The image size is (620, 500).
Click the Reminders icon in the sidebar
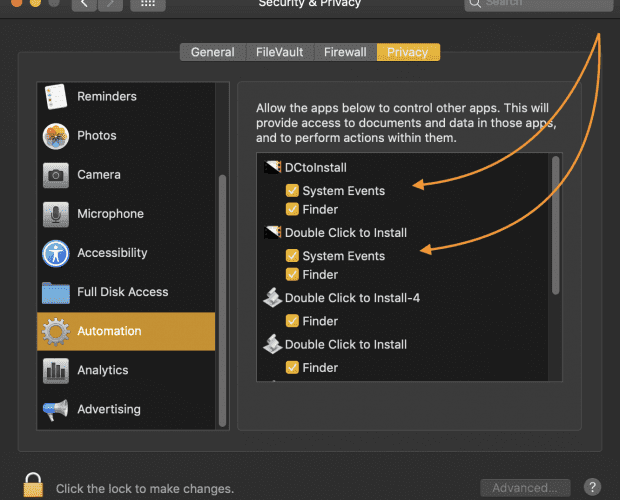pyautogui.click(x=56, y=96)
